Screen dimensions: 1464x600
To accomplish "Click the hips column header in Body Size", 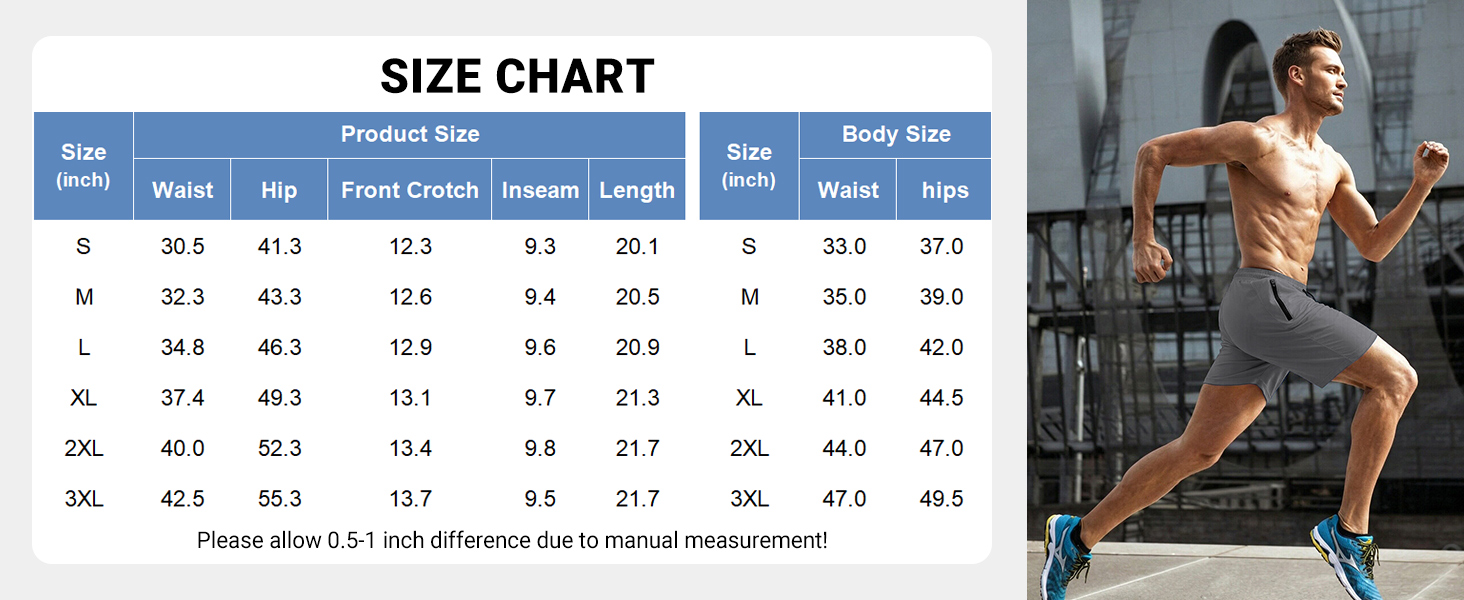I will pyautogui.click(x=944, y=190).
